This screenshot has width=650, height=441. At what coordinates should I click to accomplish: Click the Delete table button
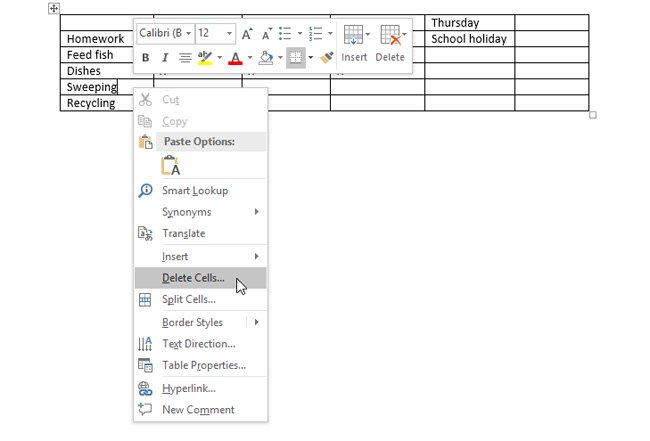click(x=390, y=45)
